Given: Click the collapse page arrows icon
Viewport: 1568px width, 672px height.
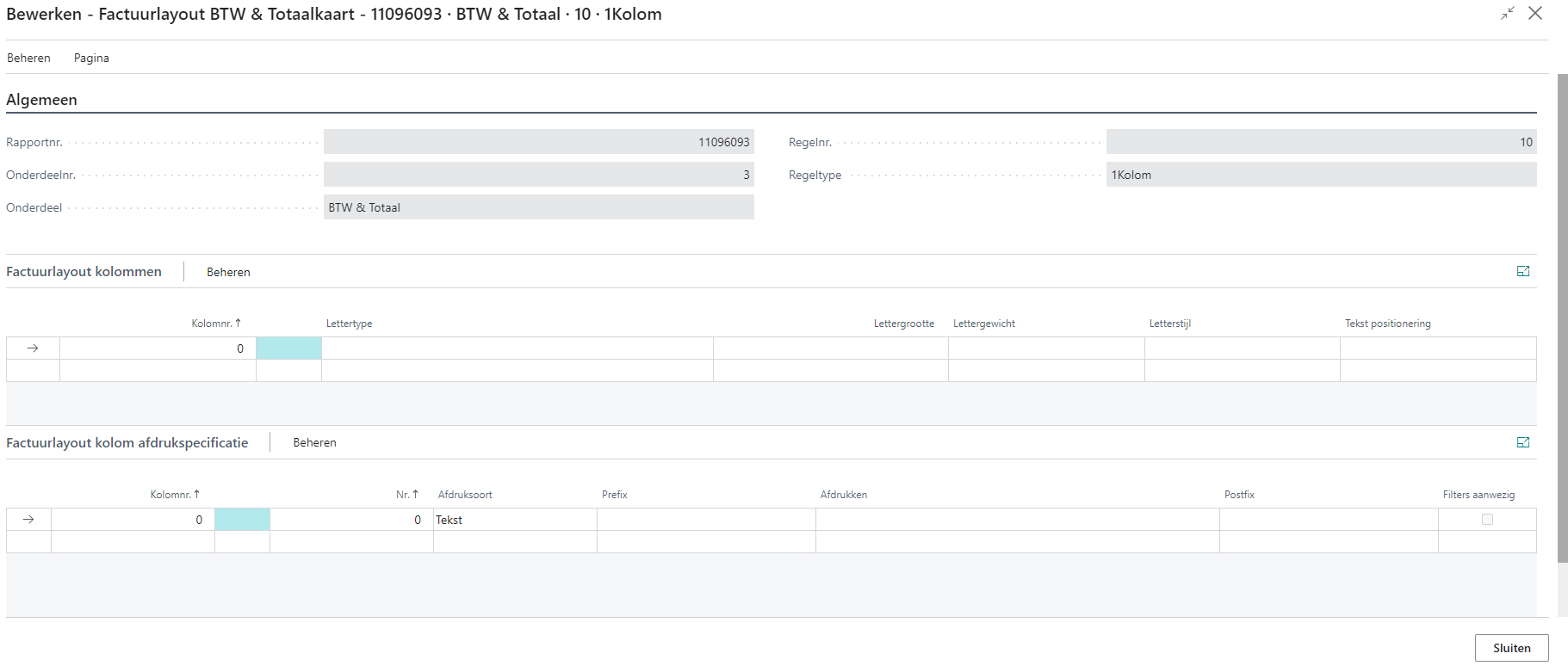Looking at the screenshot, I should click(1507, 14).
